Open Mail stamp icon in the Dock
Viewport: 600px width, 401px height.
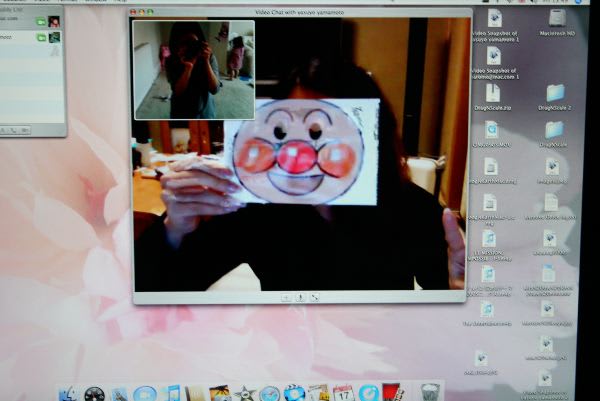119,394
